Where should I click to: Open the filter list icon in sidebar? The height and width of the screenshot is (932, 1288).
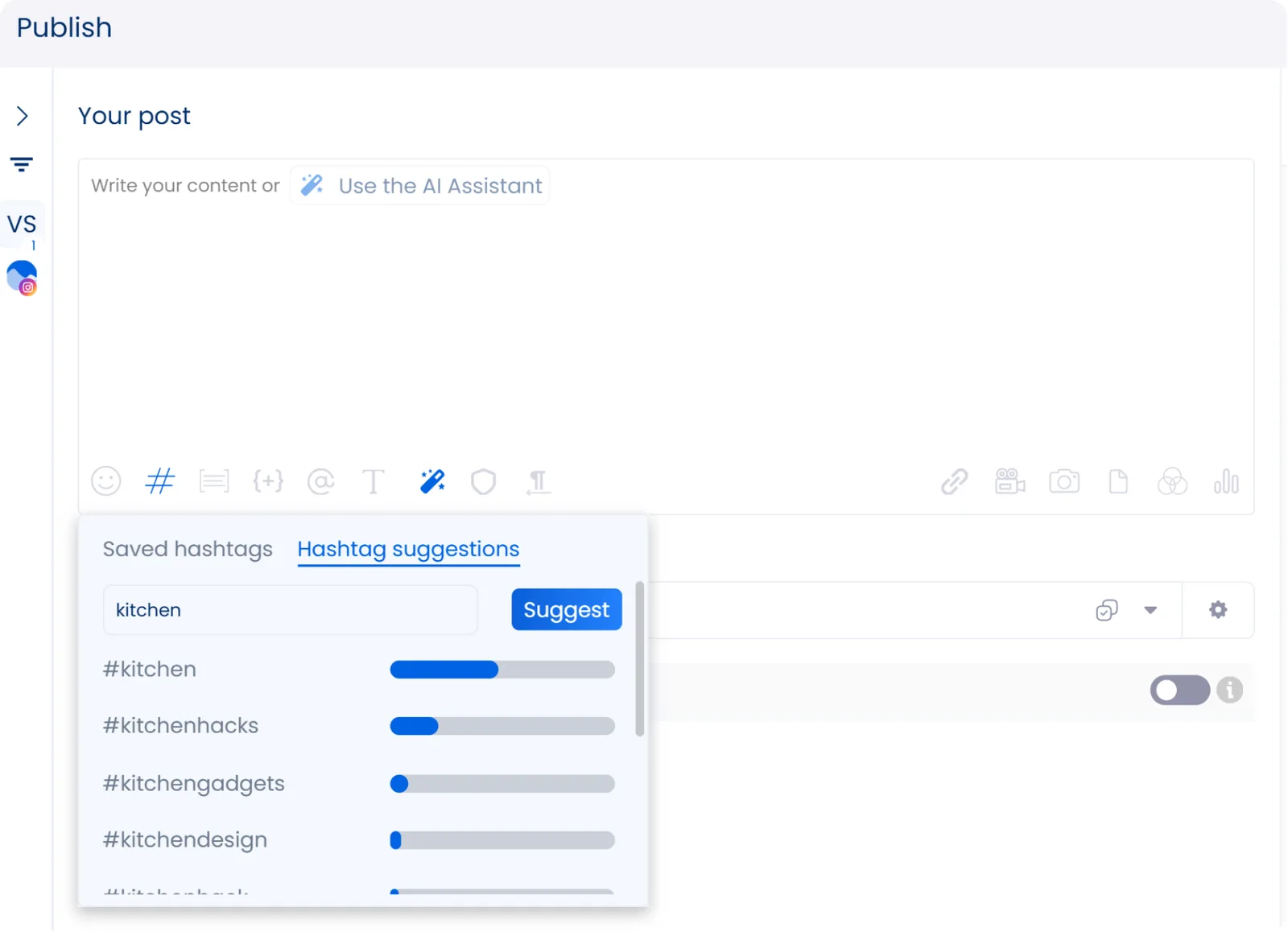[22, 164]
